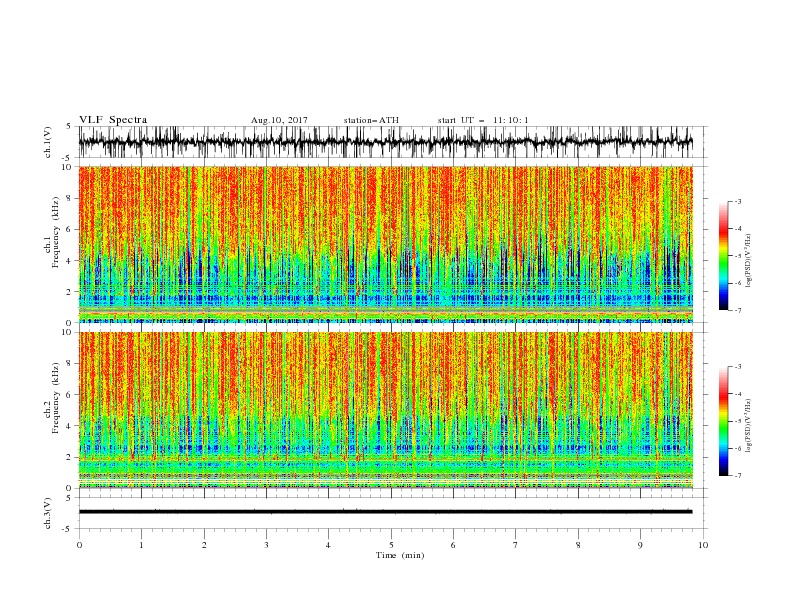Click the ch.2 spectrogram color scale bar
Viewport: 792px width, 612px height.
pyautogui.click(x=723, y=421)
